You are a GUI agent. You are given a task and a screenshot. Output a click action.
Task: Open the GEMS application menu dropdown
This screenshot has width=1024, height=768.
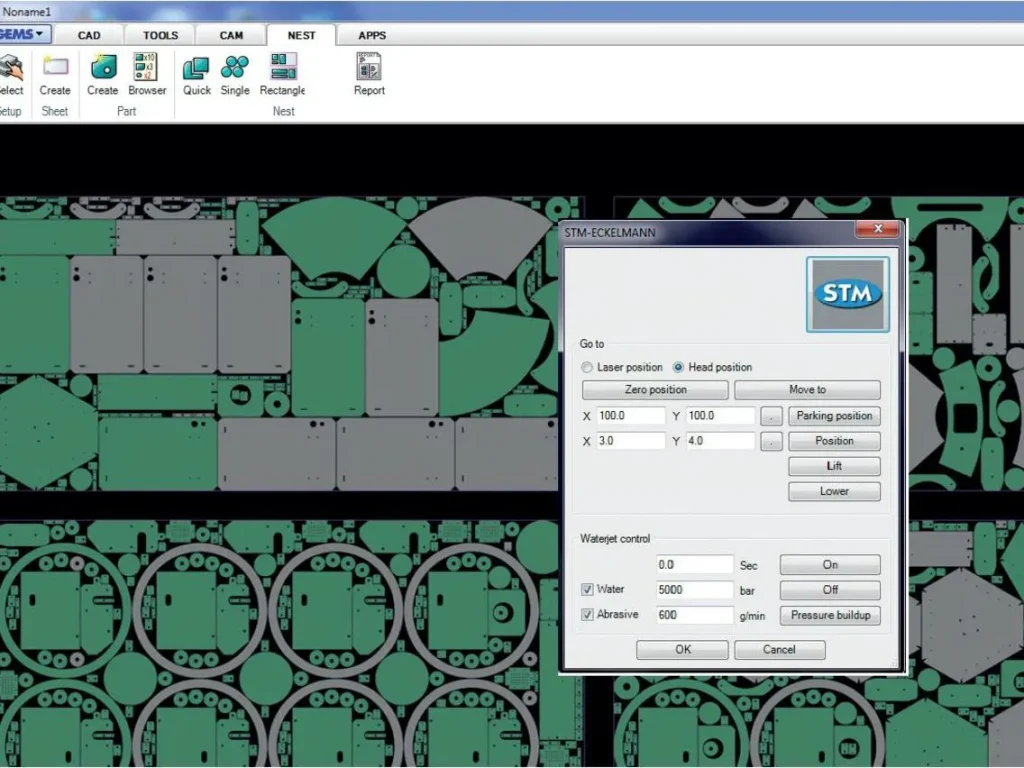click(x=20, y=33)
